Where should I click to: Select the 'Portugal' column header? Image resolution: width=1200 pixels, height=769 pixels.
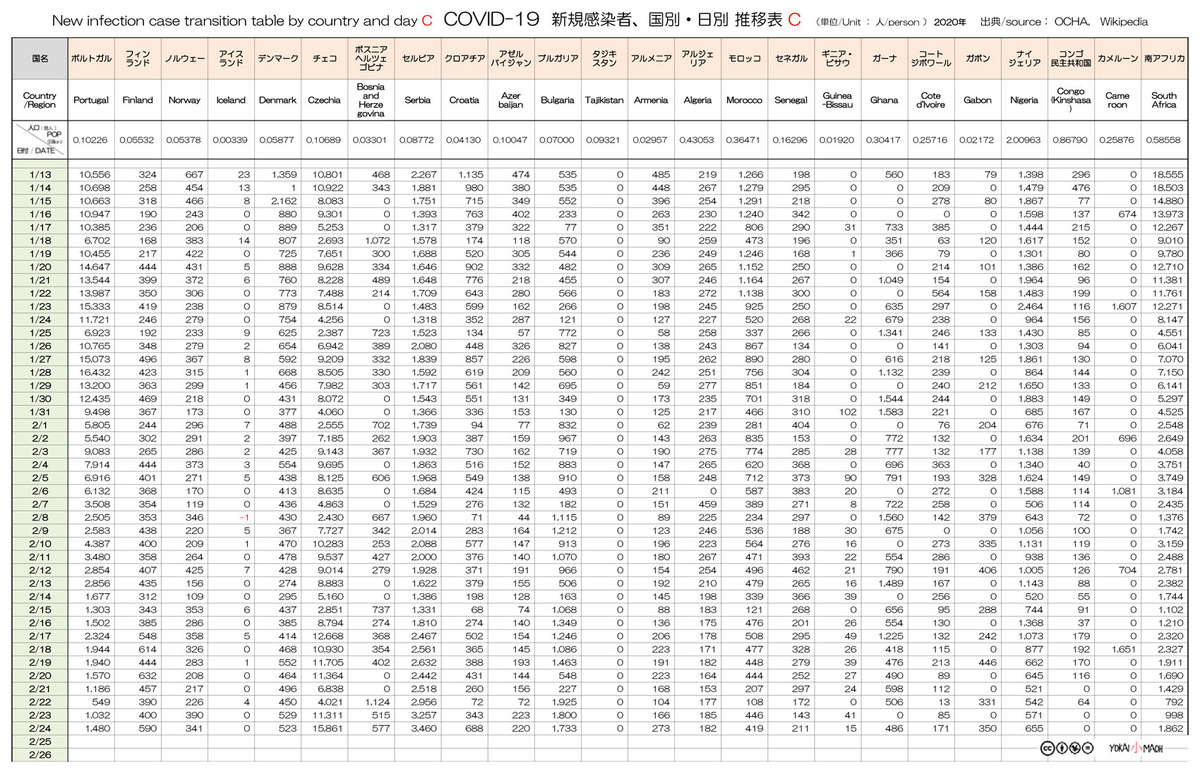tap(92, 101)
